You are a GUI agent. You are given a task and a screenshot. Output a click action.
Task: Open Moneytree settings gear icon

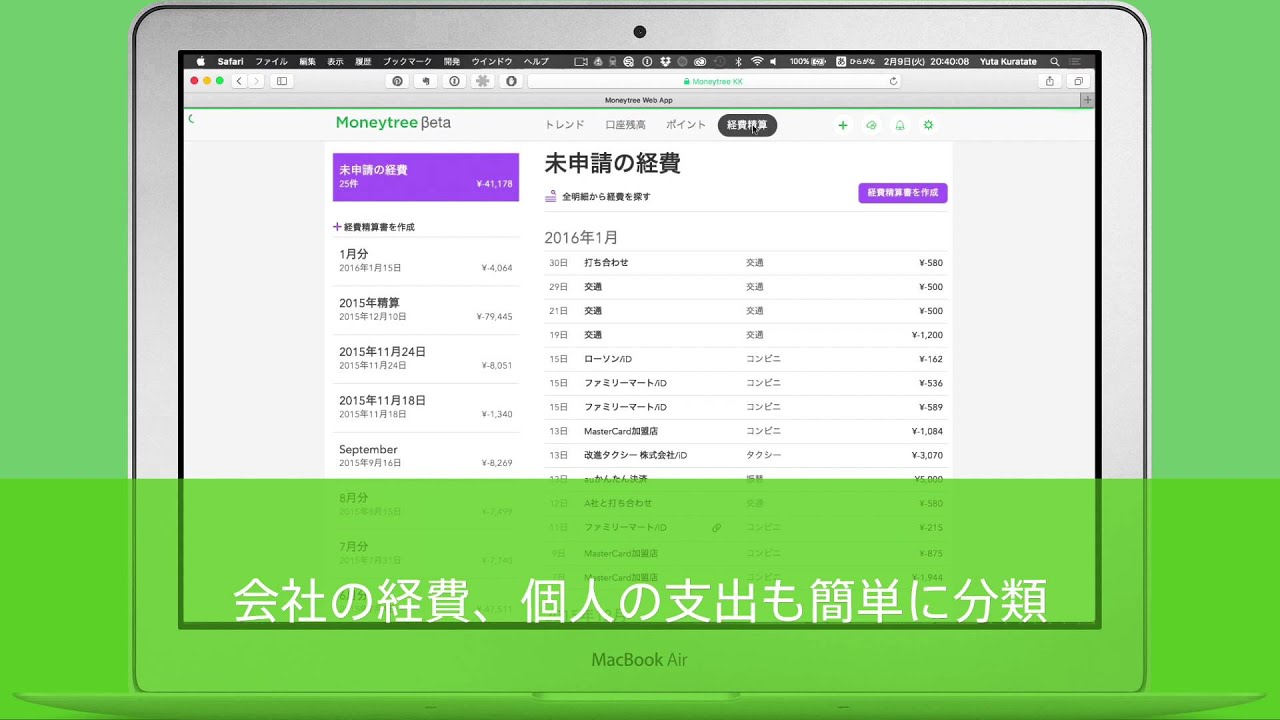point(928,125)
